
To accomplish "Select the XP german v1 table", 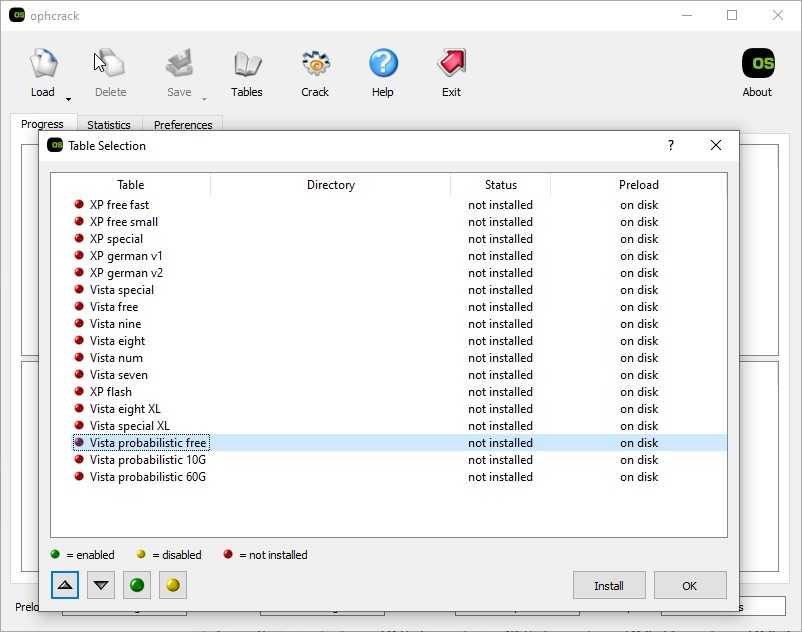I will pos(126,256).
